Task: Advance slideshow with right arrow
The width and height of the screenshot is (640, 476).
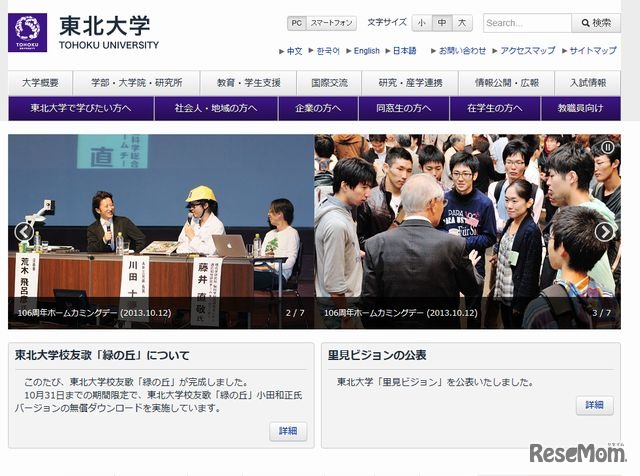Action: (604, 232)
